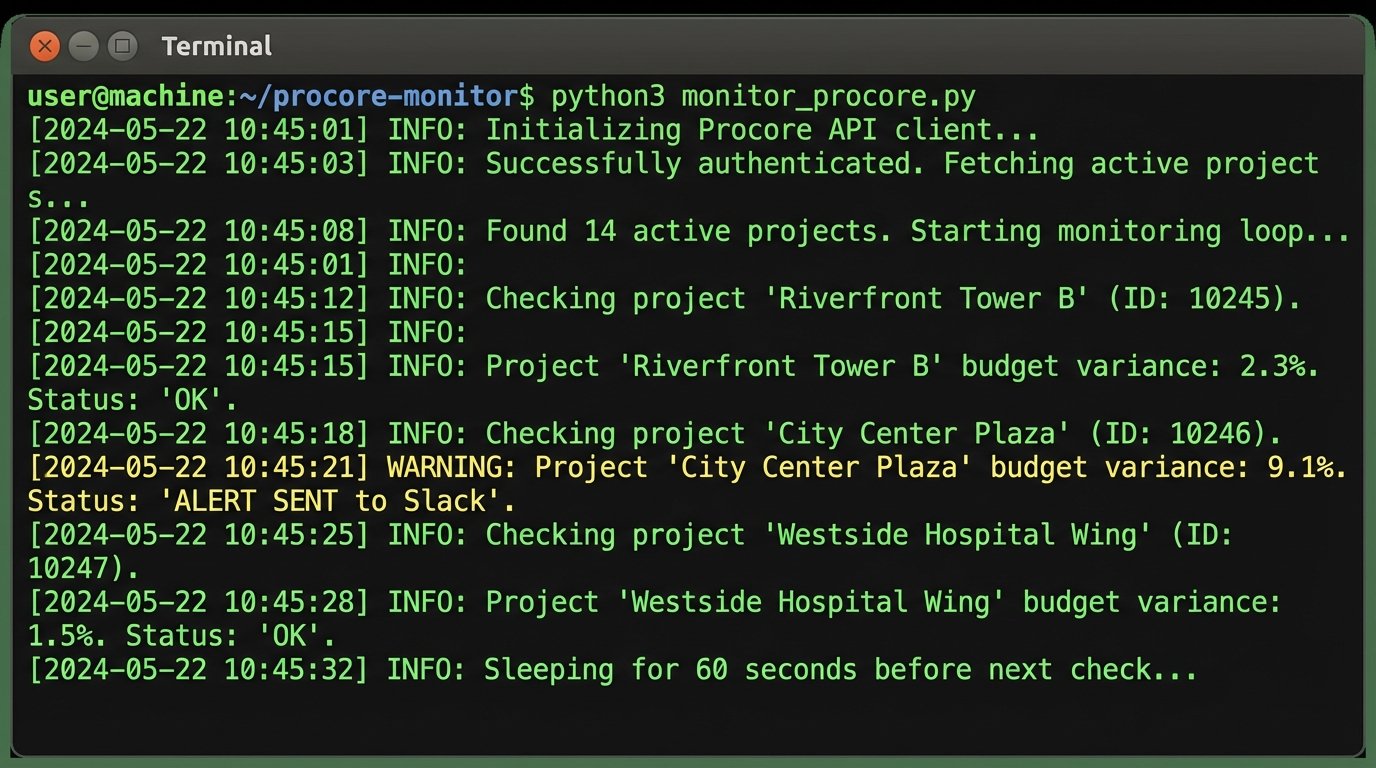Click the Terminal title in the title bar
1376x768 pixels.
pos(216,46)
